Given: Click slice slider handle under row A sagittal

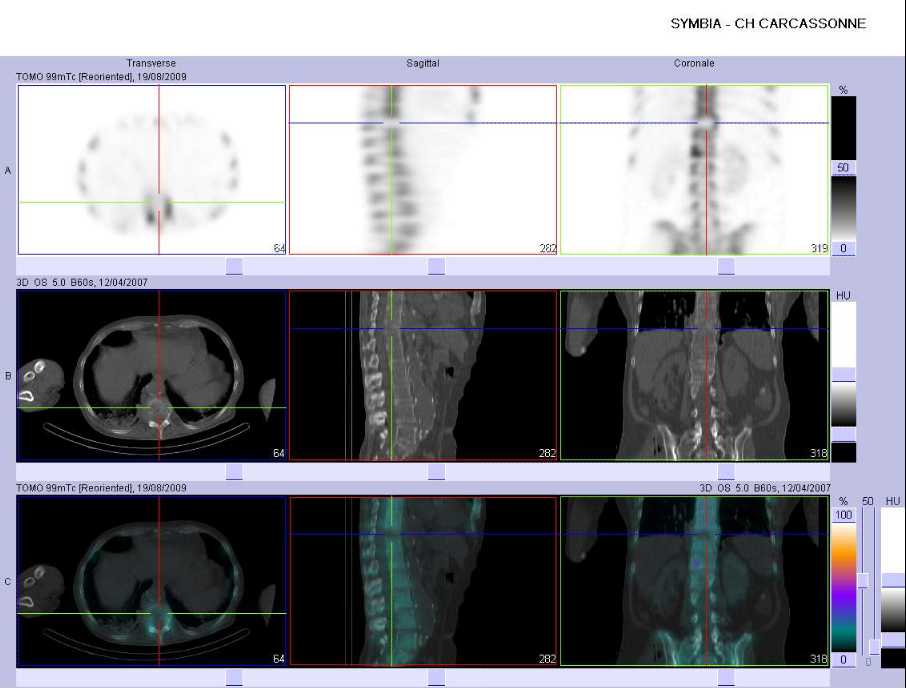Looking at the screenshot, I should click(x=436, y=266).
